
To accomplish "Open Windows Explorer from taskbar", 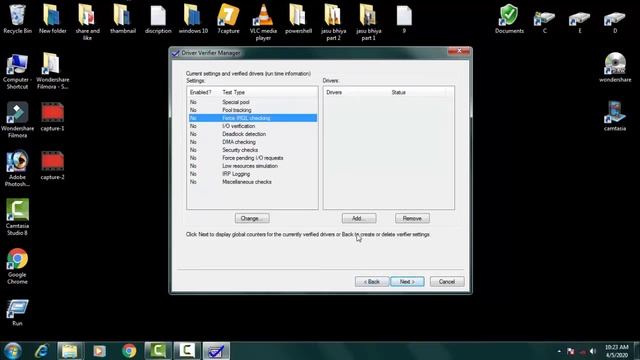I will [70, 351].
